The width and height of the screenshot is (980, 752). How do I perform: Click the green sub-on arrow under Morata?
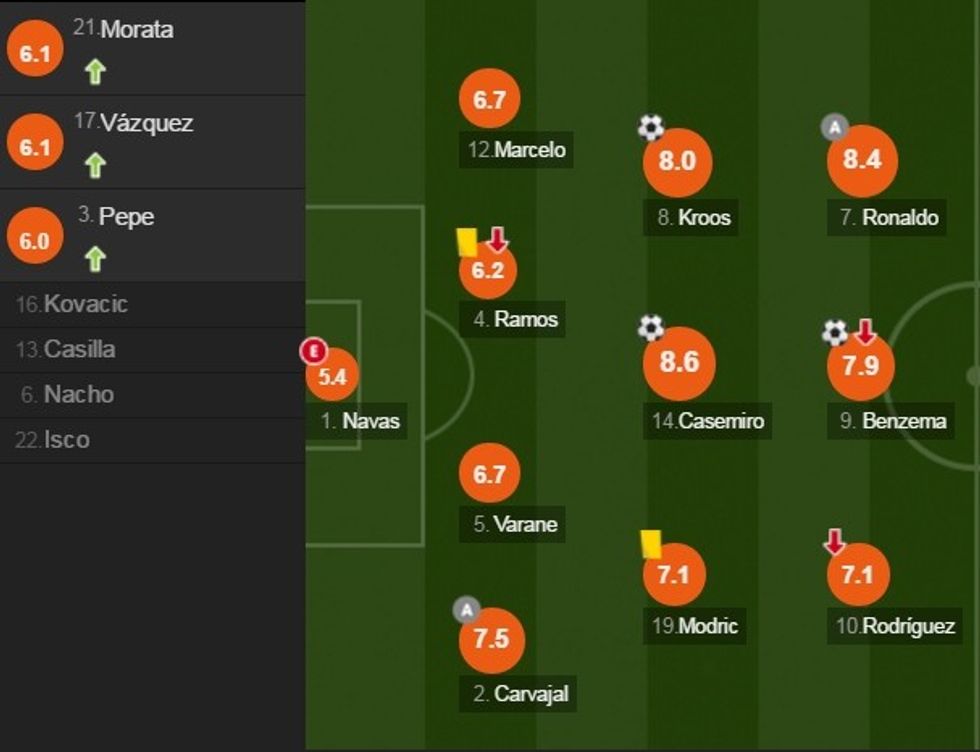click(95, 72)
